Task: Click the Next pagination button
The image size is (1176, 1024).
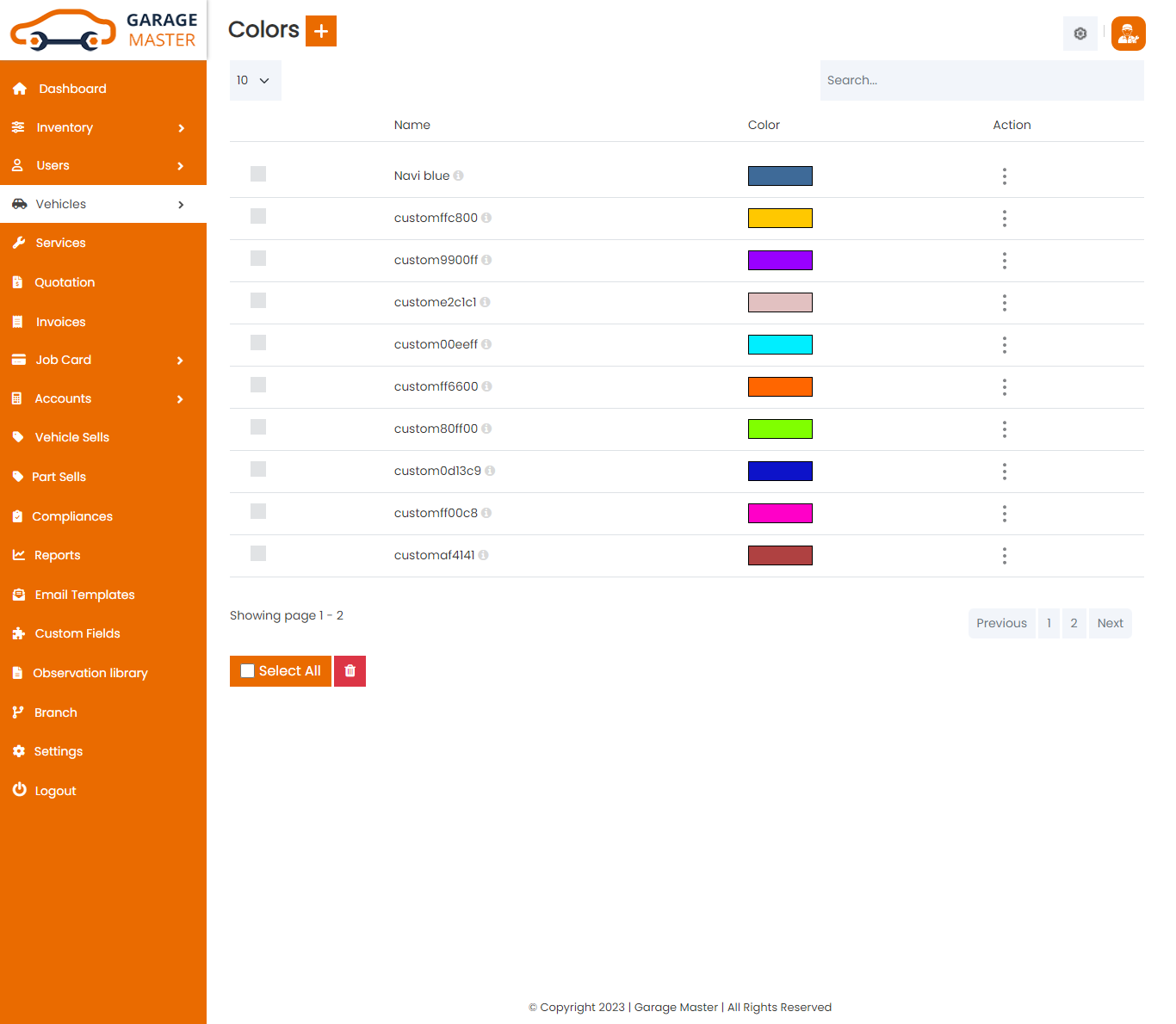Action: coord(1110,623)
